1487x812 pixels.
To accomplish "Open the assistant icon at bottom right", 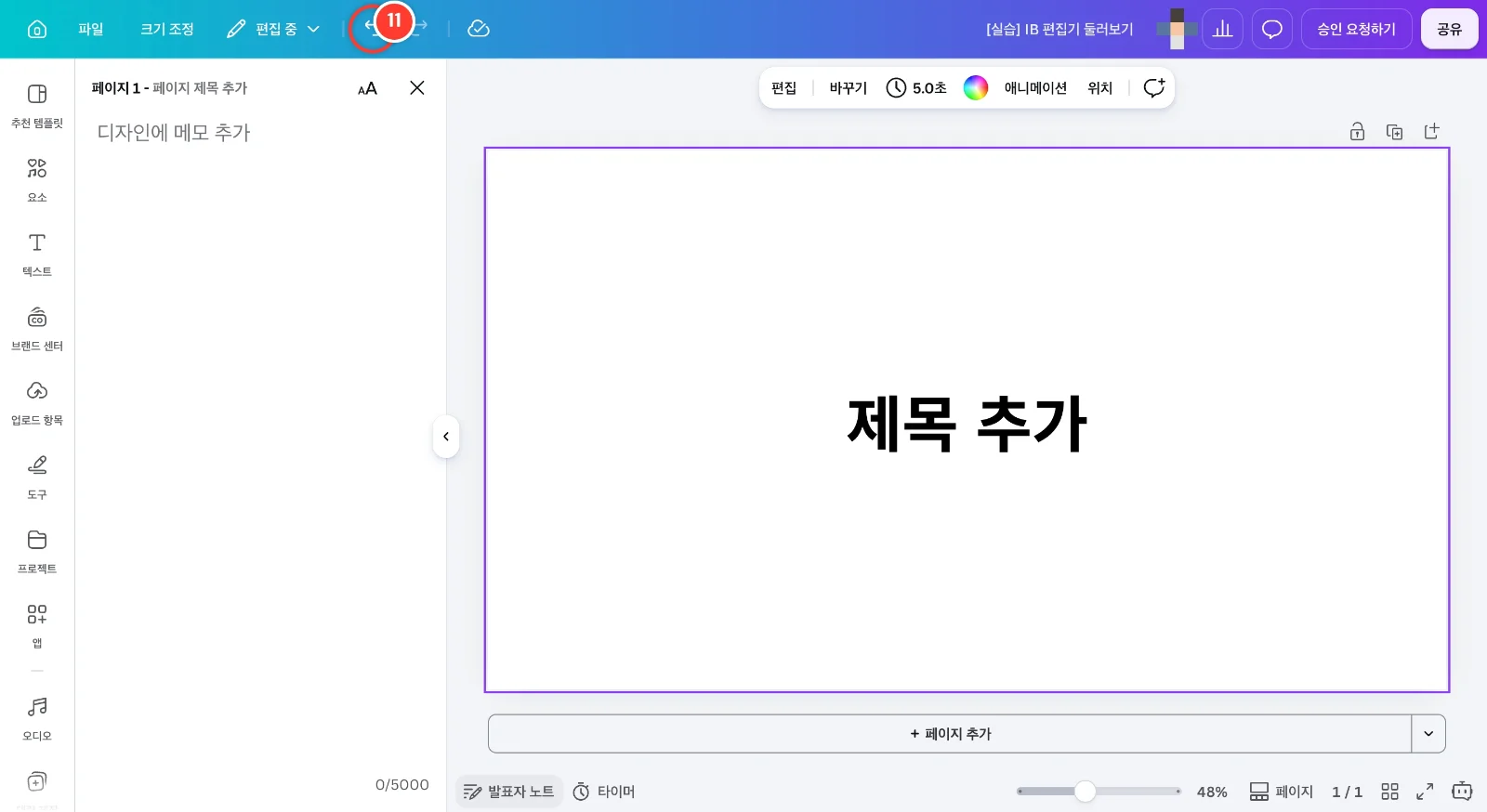I will (1462, 792).
